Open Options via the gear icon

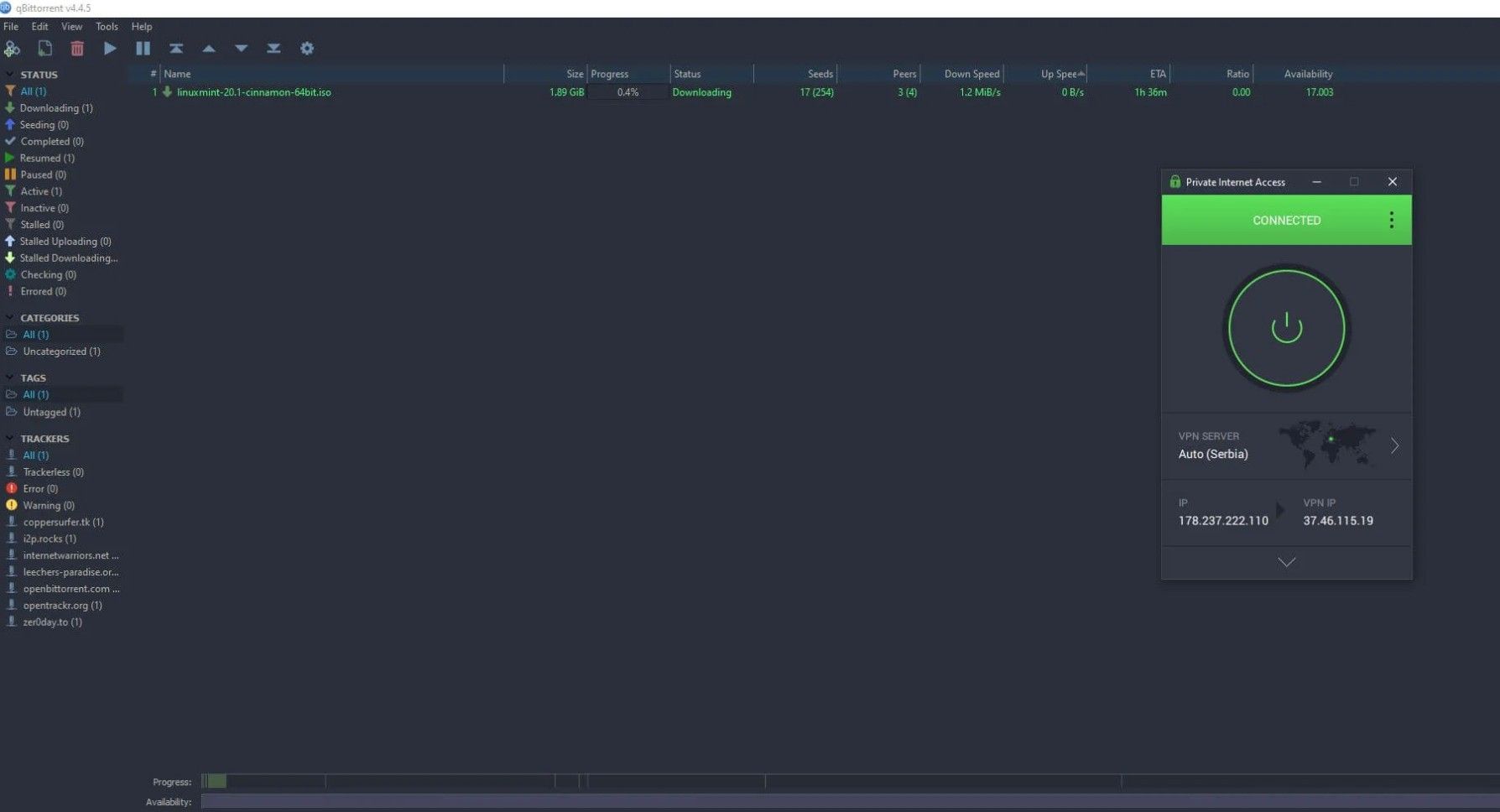coord(307,49)
